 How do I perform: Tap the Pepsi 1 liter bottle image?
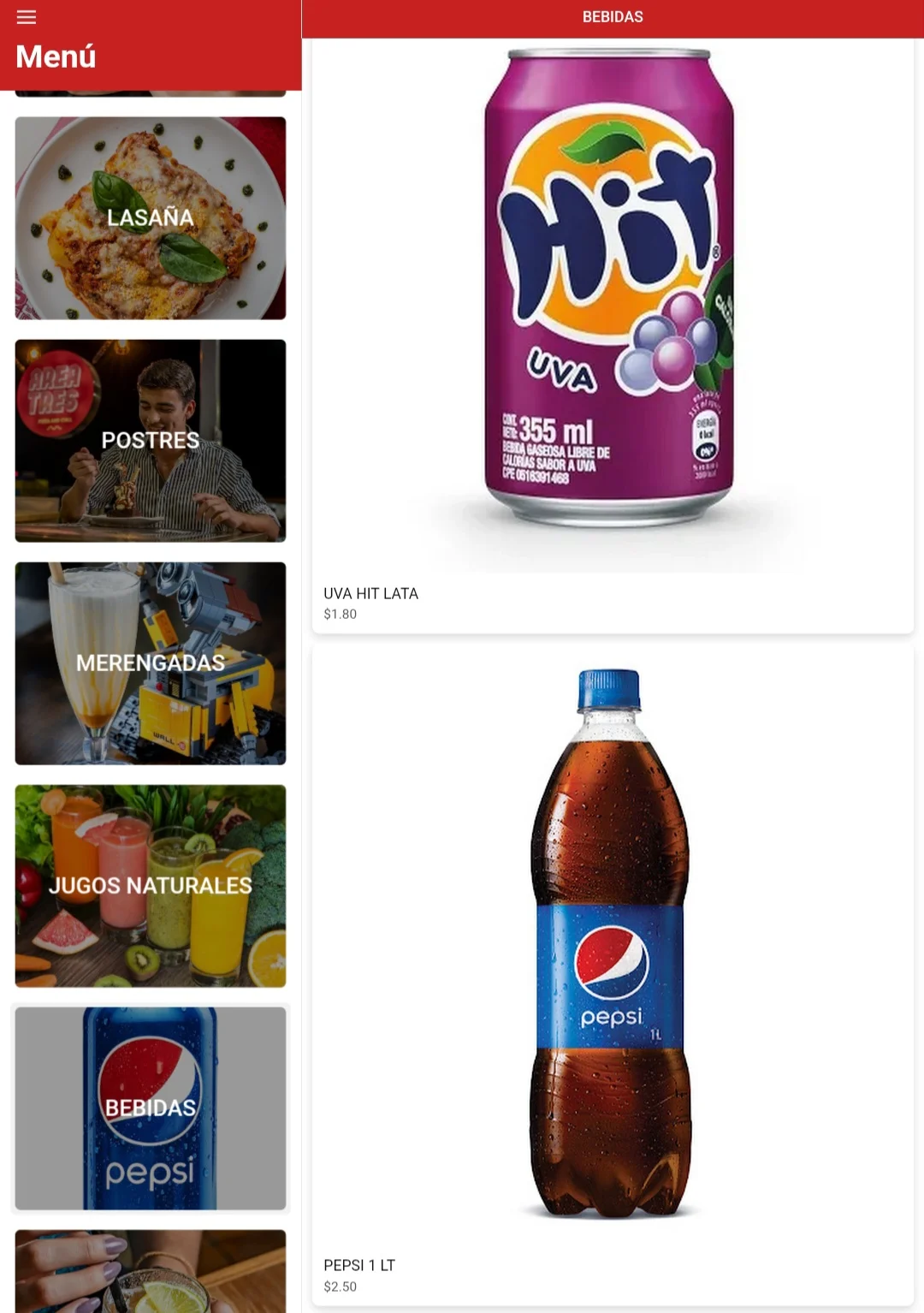610,943
